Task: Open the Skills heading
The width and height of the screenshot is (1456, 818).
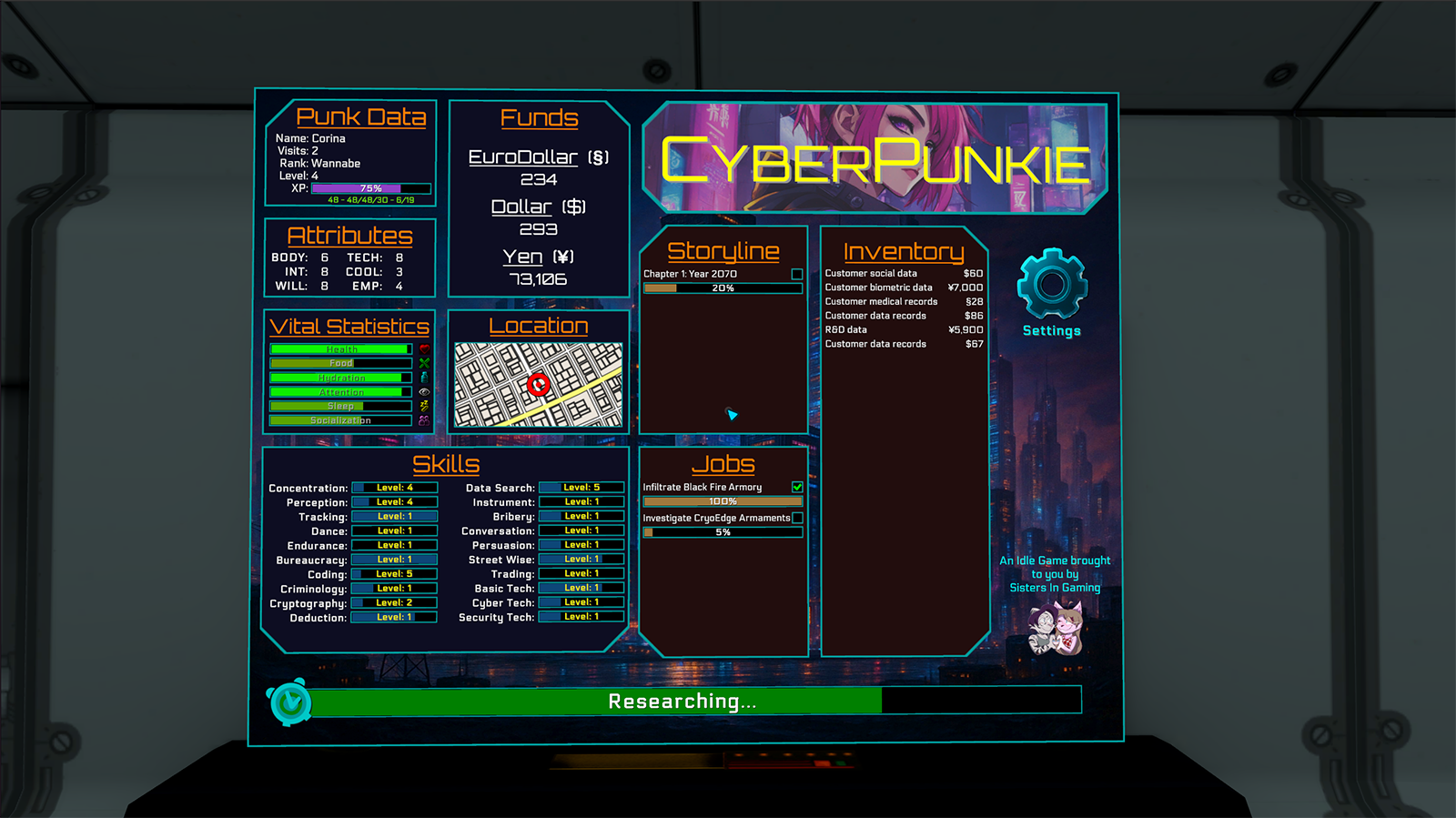Action: pos(446,464)
